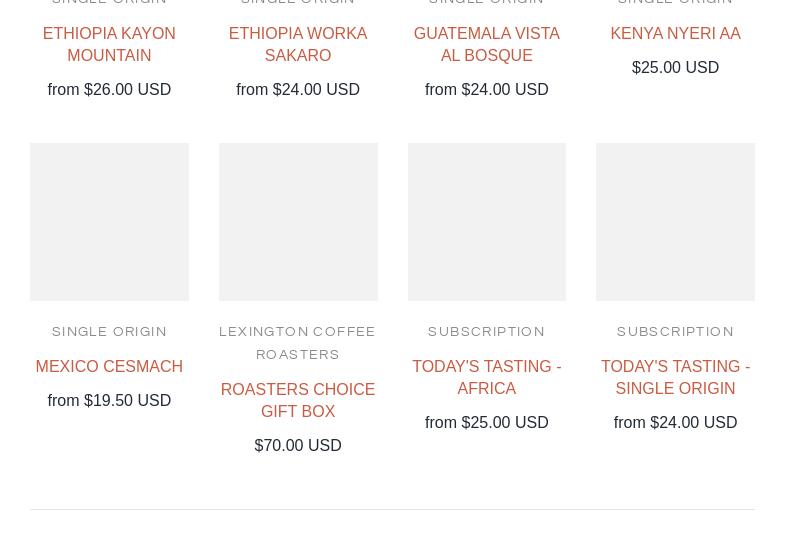Viewport: 785px width, 543px height.
Task: Click the Kenya Nyeri AA title
Action: click(x=675, y=33)
